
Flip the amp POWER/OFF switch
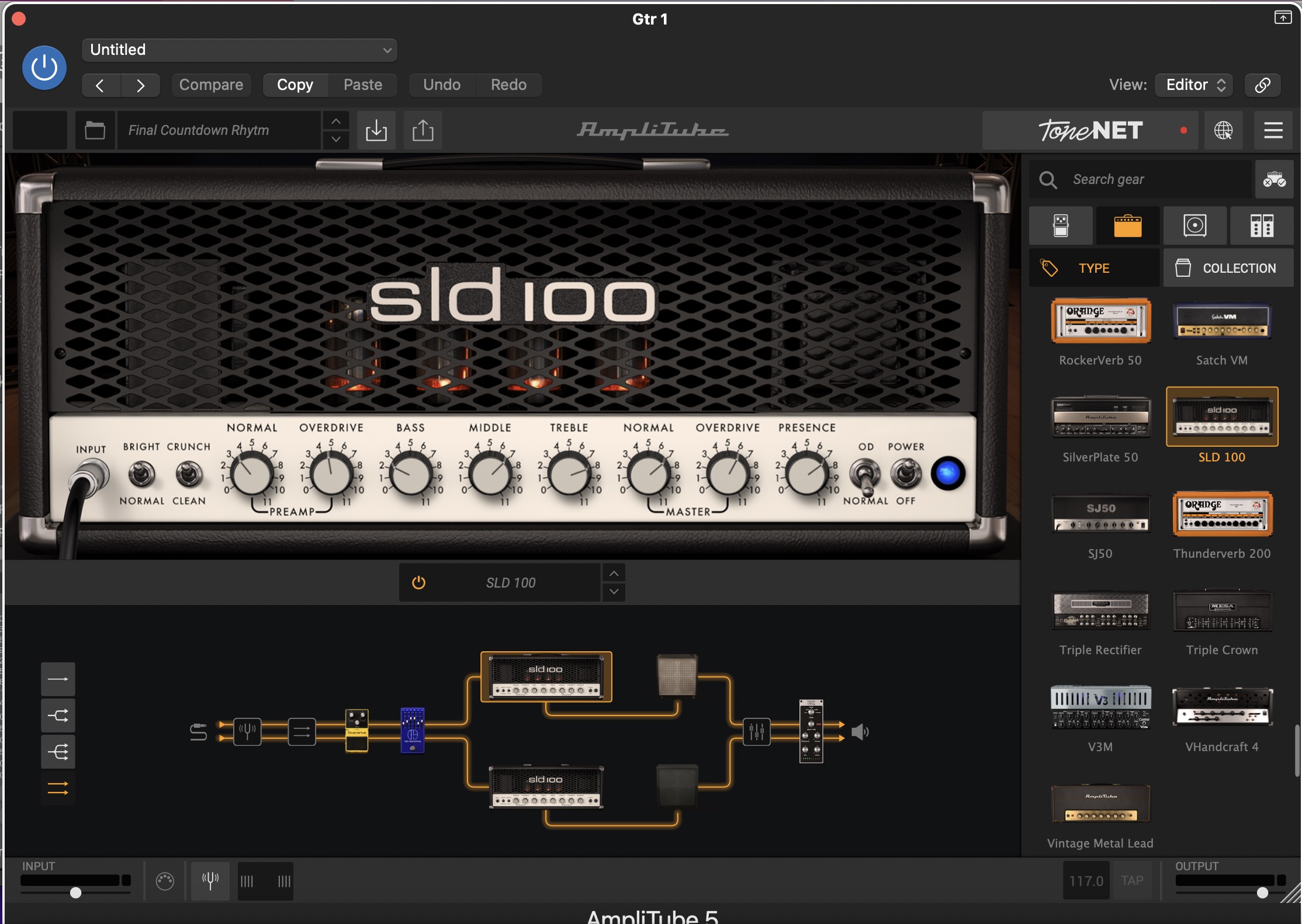click(906, 473)
